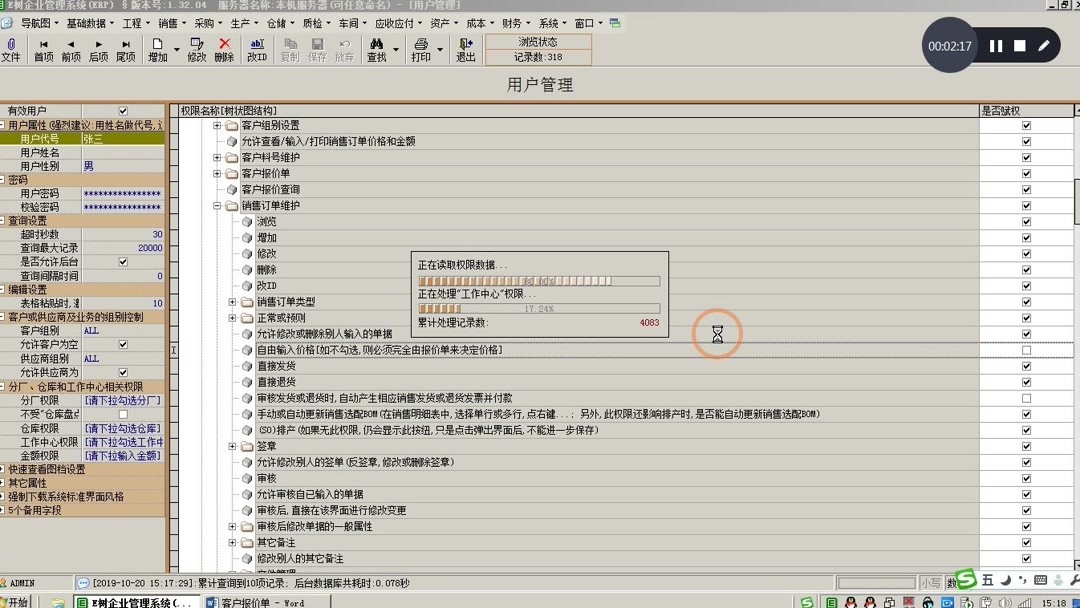The width and height of the screenshot is (1080, 608).
Task: Click the 17.24% progress bar
Action: tap(540, 308)
